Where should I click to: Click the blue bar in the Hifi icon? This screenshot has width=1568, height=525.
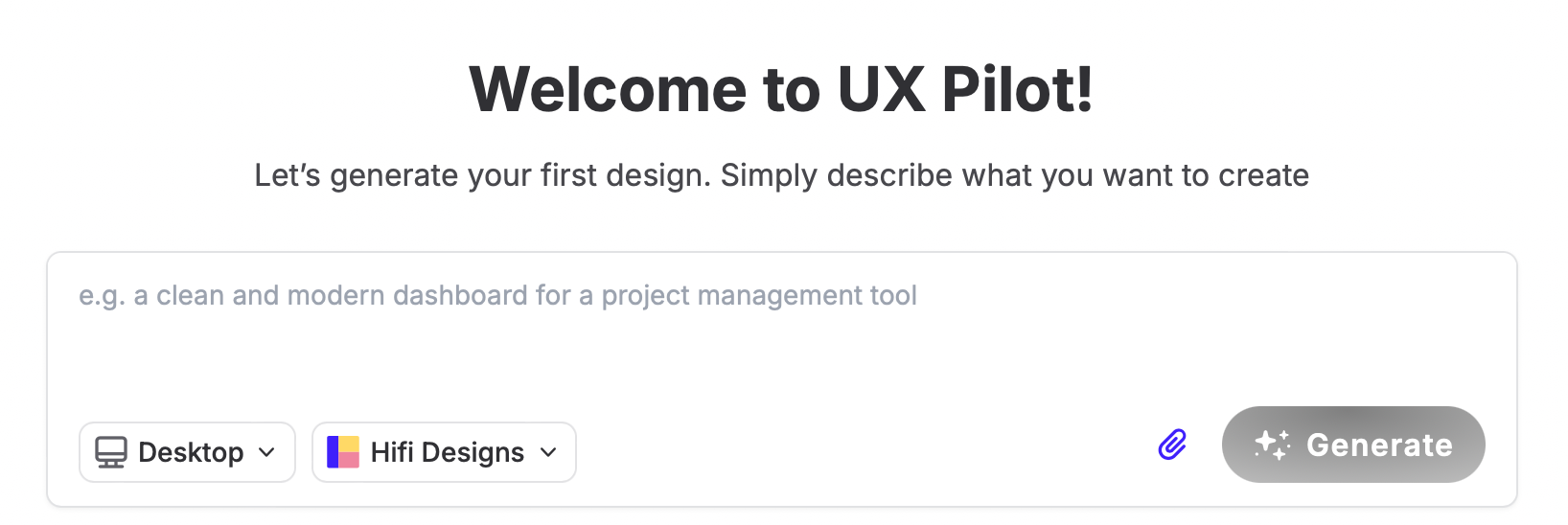pos(333,452)
